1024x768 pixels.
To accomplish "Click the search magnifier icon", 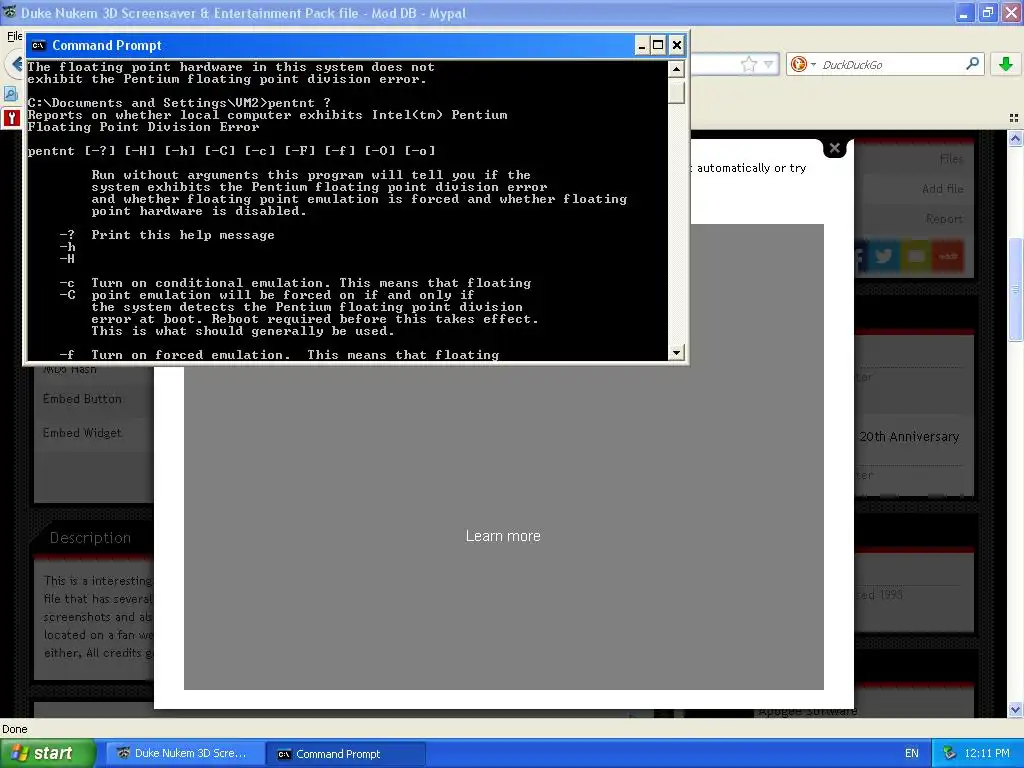I will (x=972, y=63).
